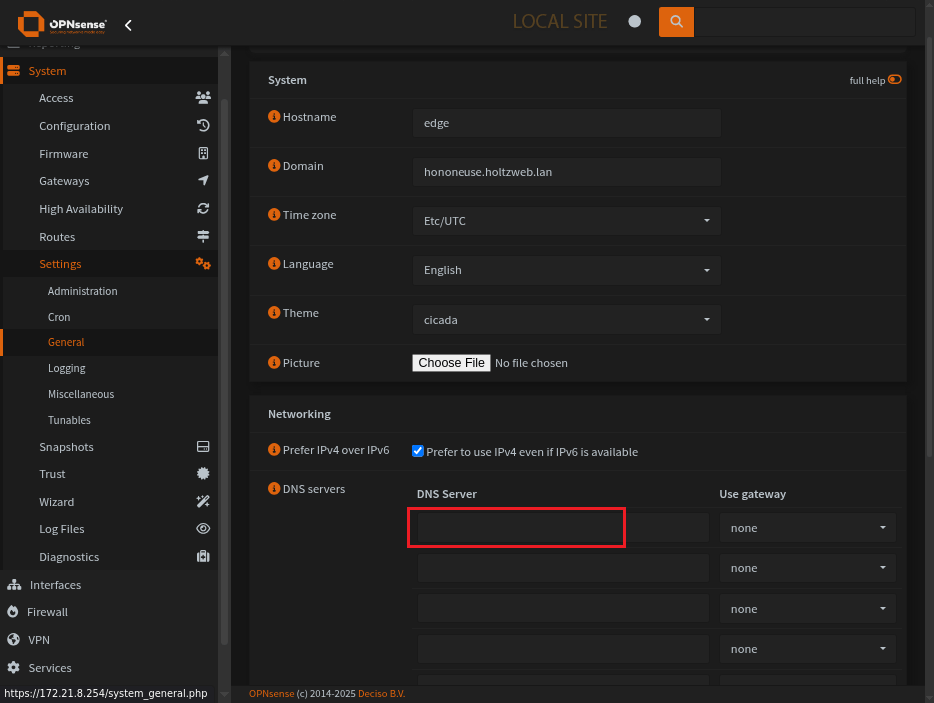The image size is (934, 703).
Task: Open the Language dropdown
Action: point(566,270)
